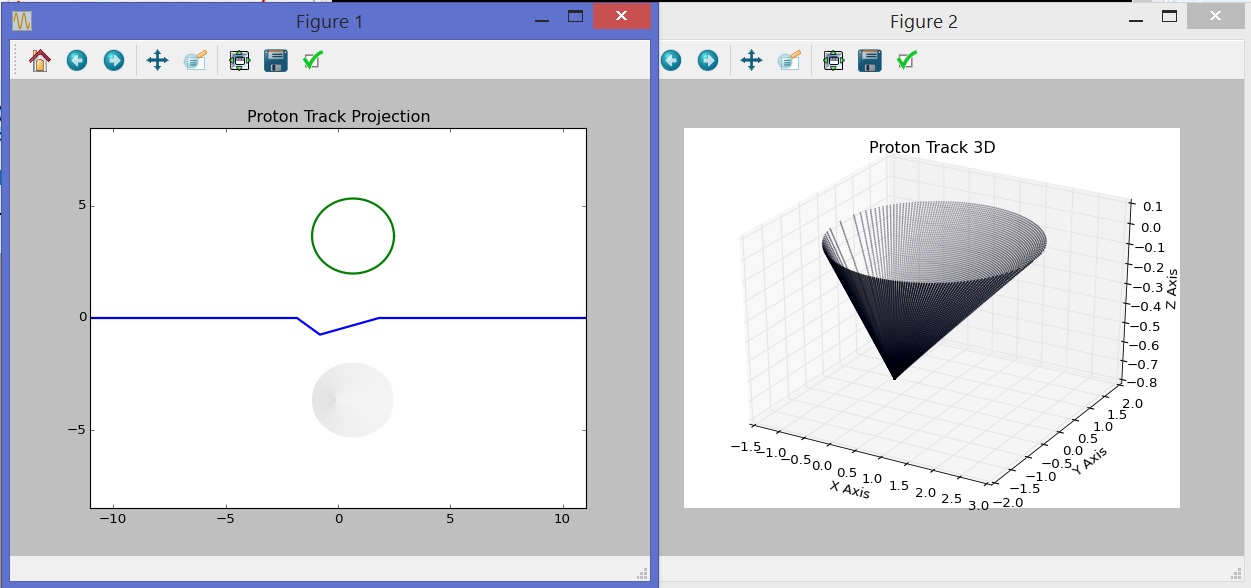Image resolution: width=1251 pixels, height=588 pixels.
Task: Click green check edit icon in Figure 2
Action: pyautogui.click(x=907, y=61)
